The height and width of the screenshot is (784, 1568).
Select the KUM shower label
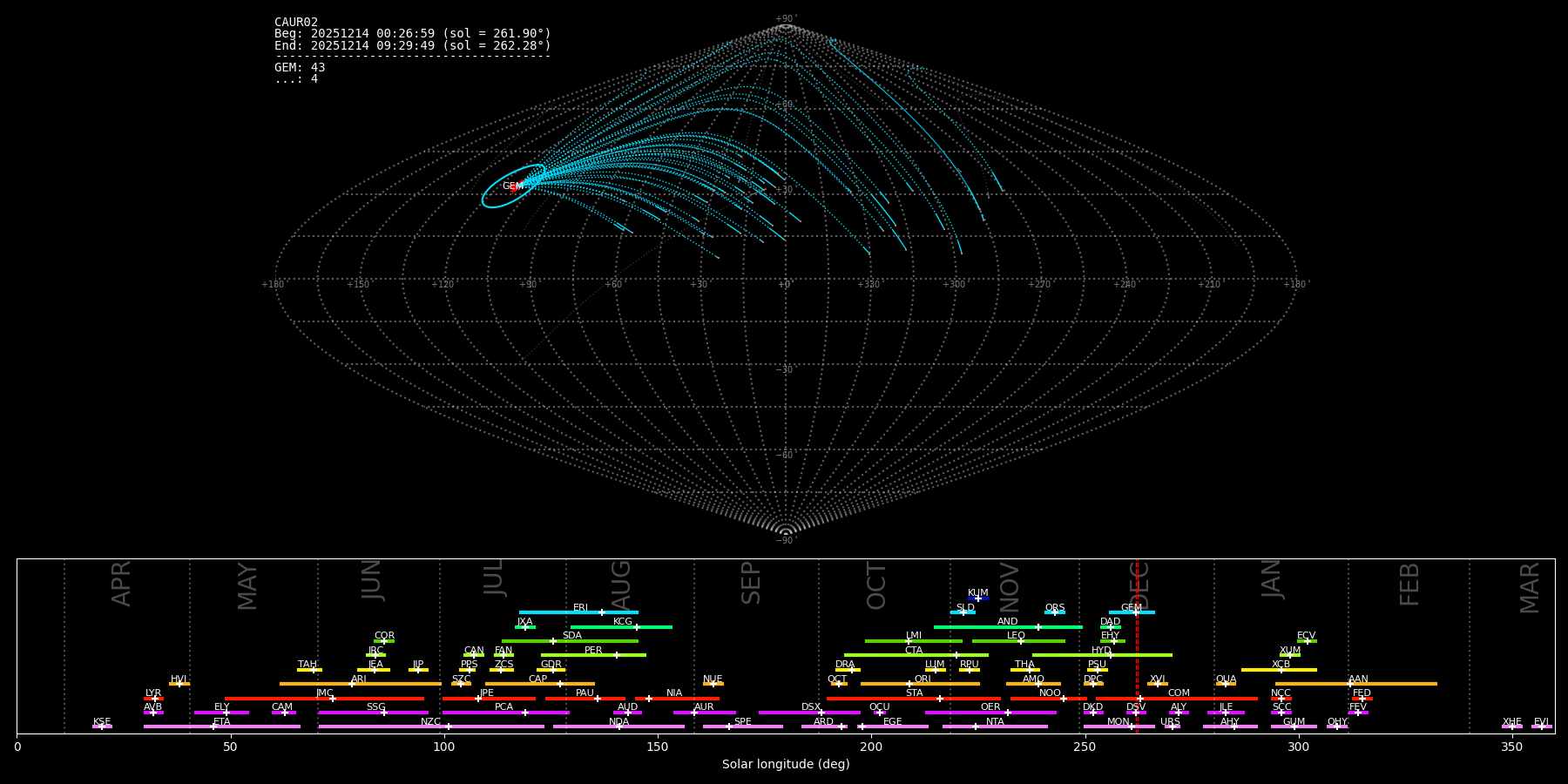[978, 593]
